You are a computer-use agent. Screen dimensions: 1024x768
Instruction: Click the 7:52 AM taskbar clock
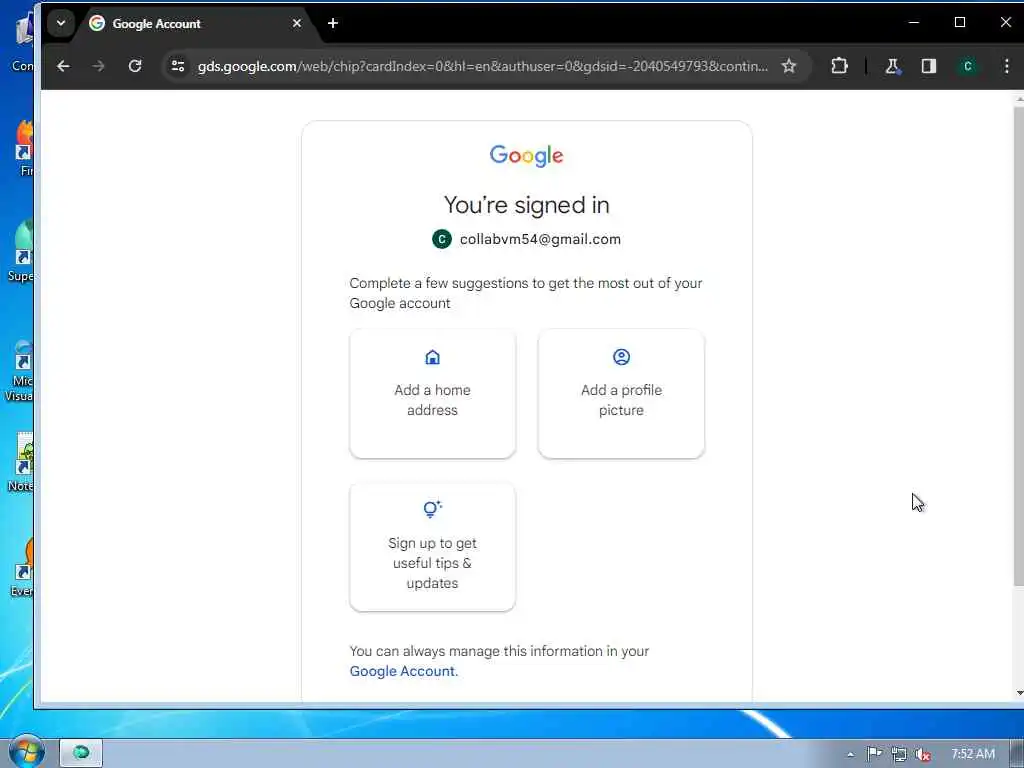(972, 754)
